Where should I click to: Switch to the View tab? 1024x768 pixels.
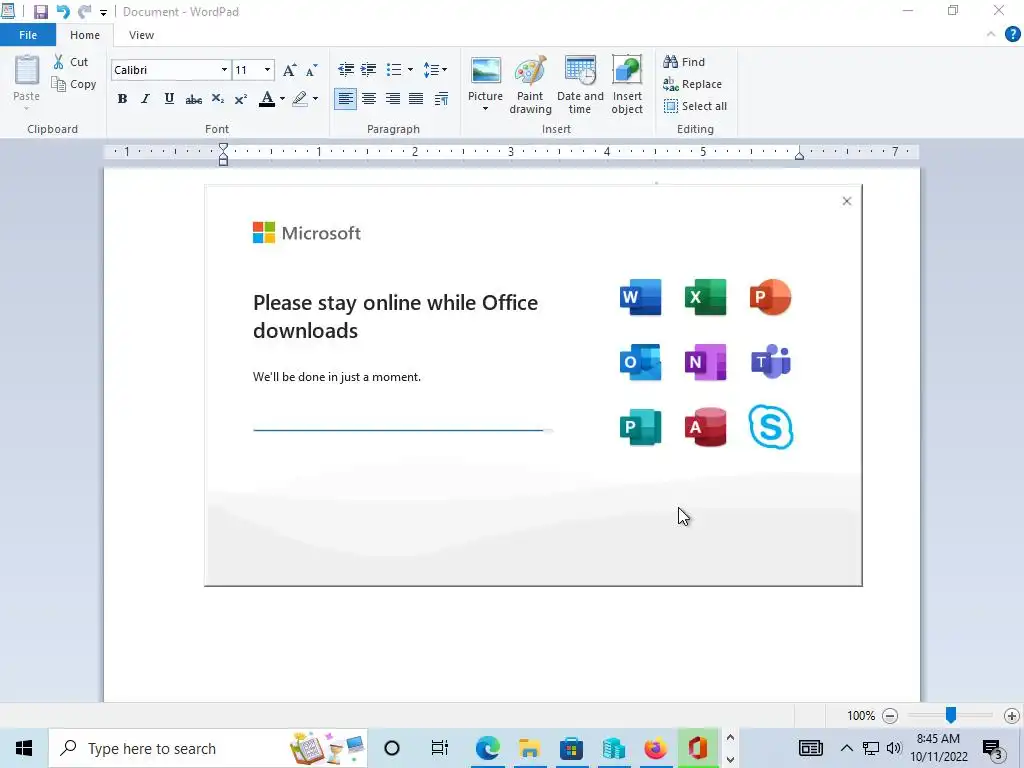click(x=141, y=35)
